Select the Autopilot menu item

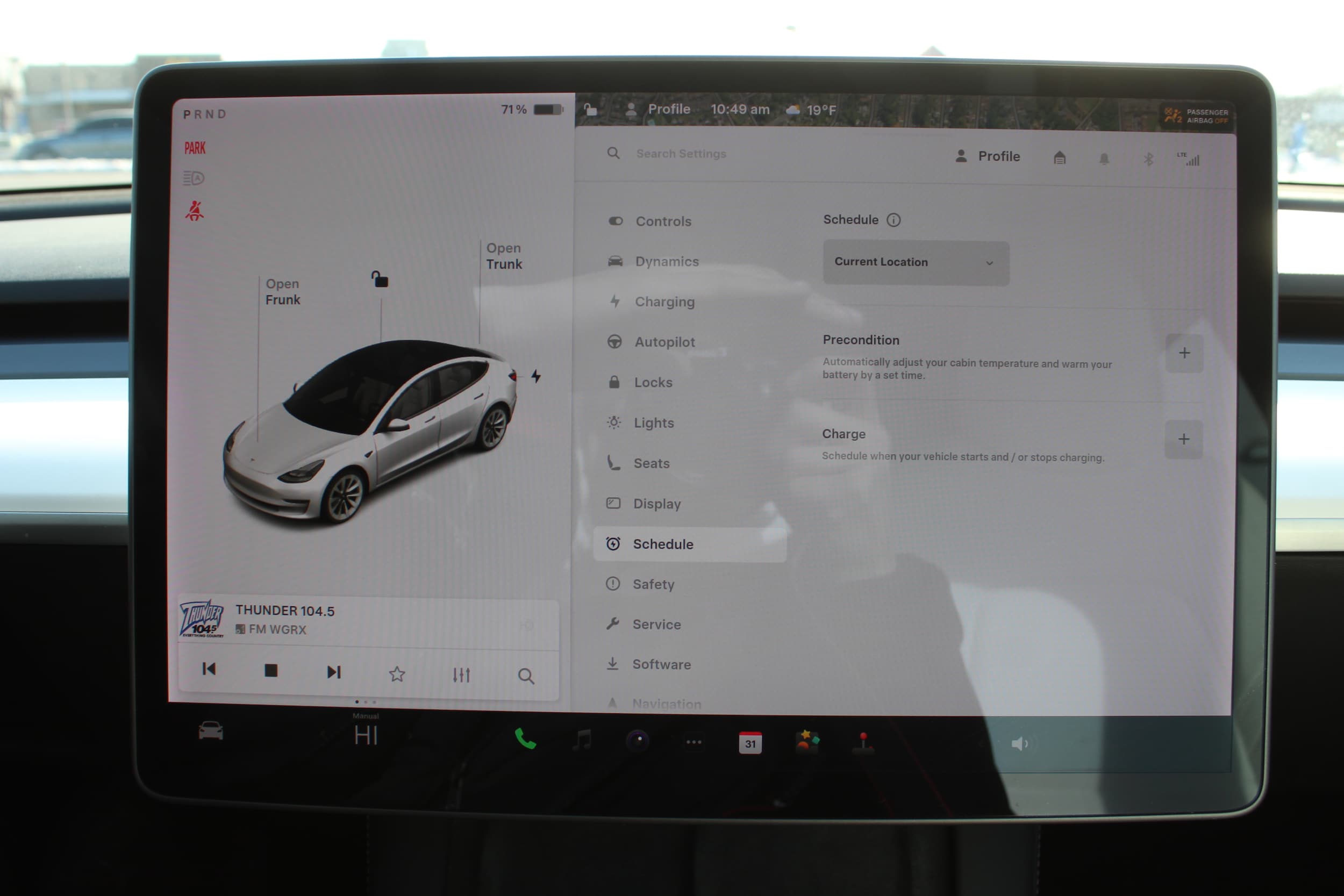(x=664, y=342)
